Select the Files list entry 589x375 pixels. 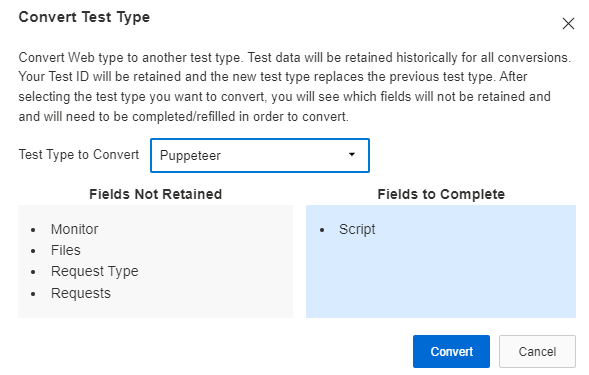pos(66,250)
